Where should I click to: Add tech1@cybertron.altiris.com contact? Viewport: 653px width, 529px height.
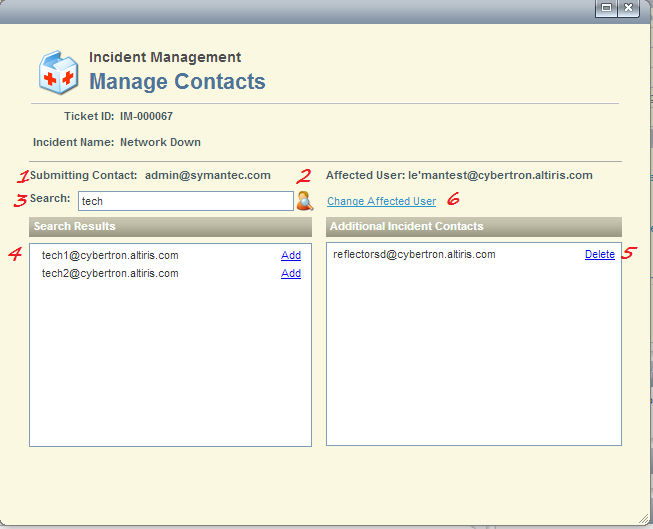pyautogui.click(x=291, y=255)
